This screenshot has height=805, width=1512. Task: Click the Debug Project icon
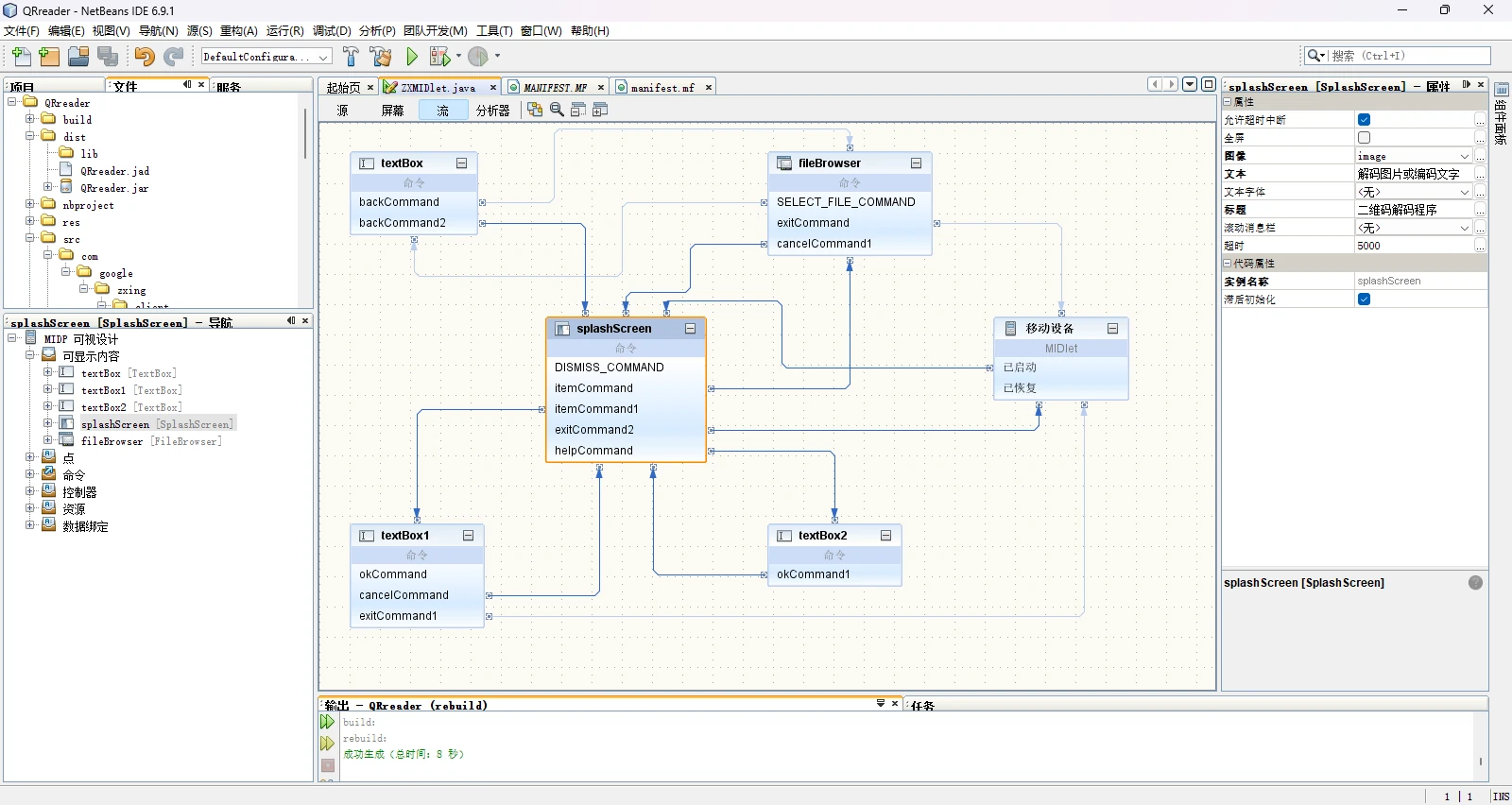coord(439,57)
